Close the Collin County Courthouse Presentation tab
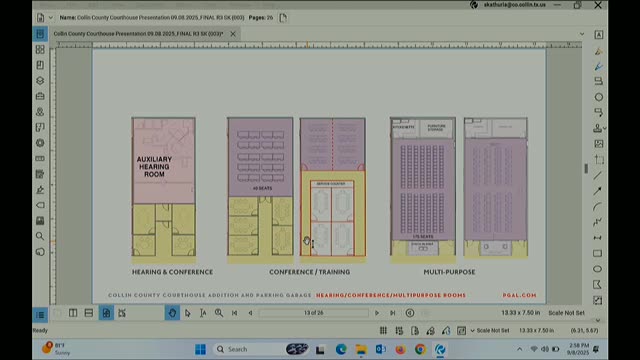Viewport: 640px width, 360px height. (233, 34)
